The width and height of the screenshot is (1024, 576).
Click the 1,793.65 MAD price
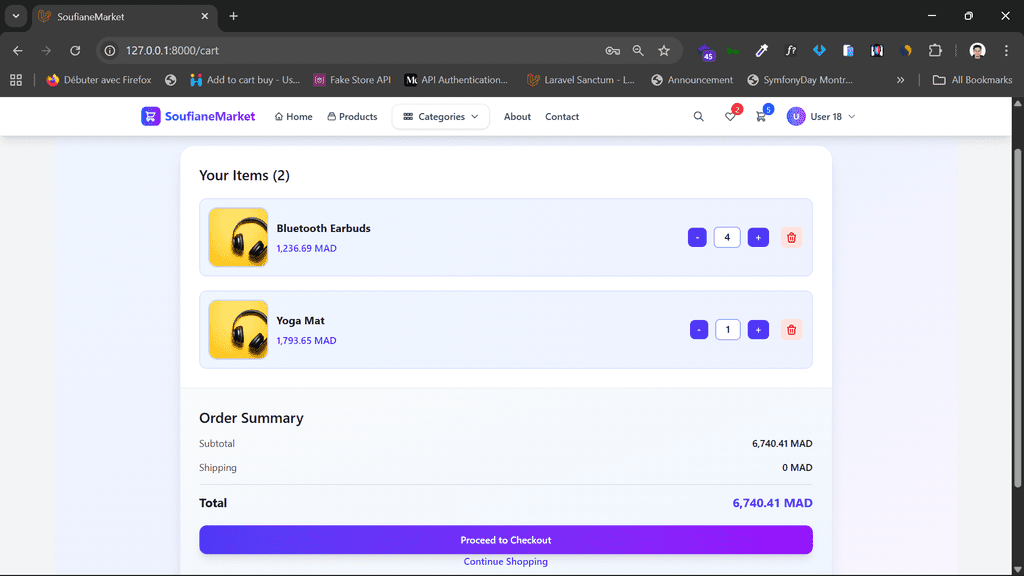pos(306,341)
